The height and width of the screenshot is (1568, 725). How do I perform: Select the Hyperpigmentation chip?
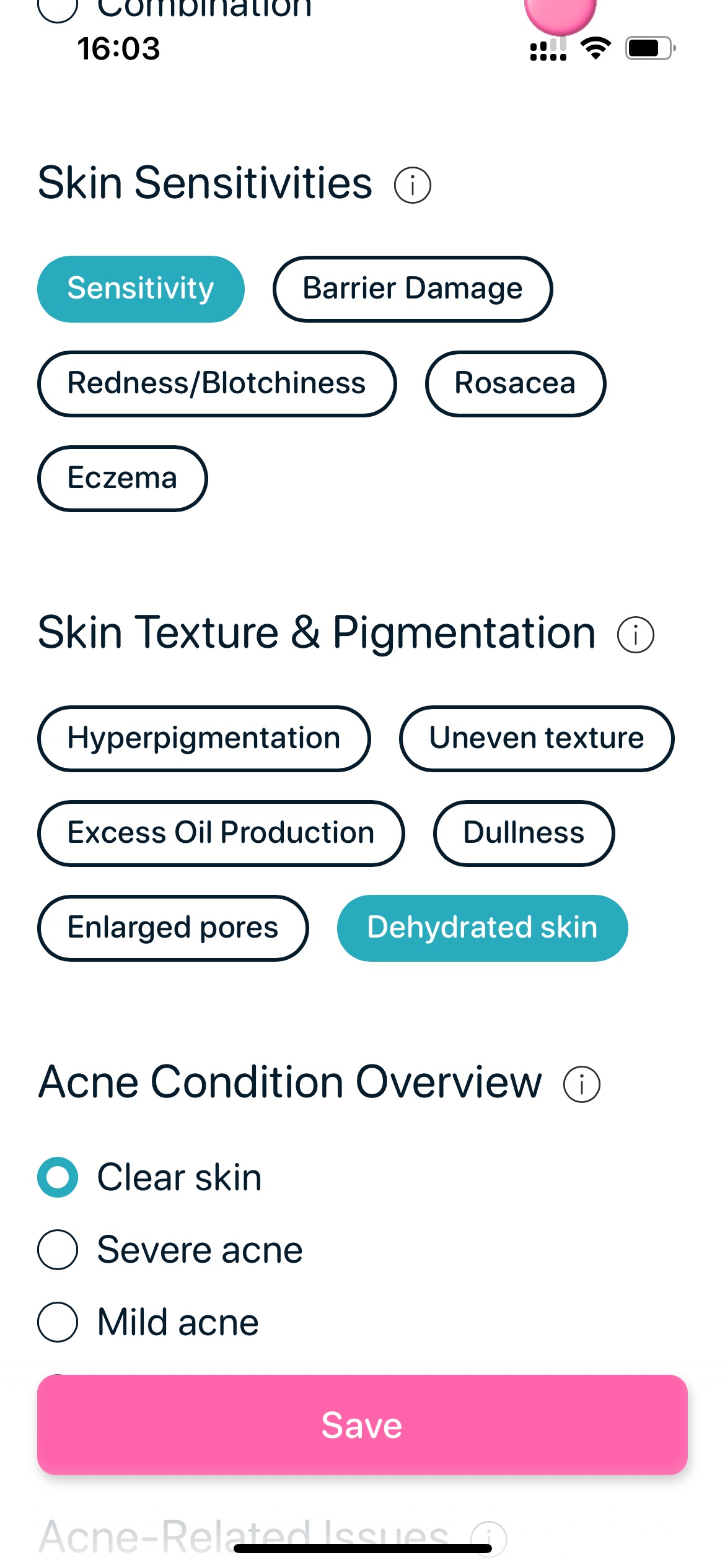(203, 738)
